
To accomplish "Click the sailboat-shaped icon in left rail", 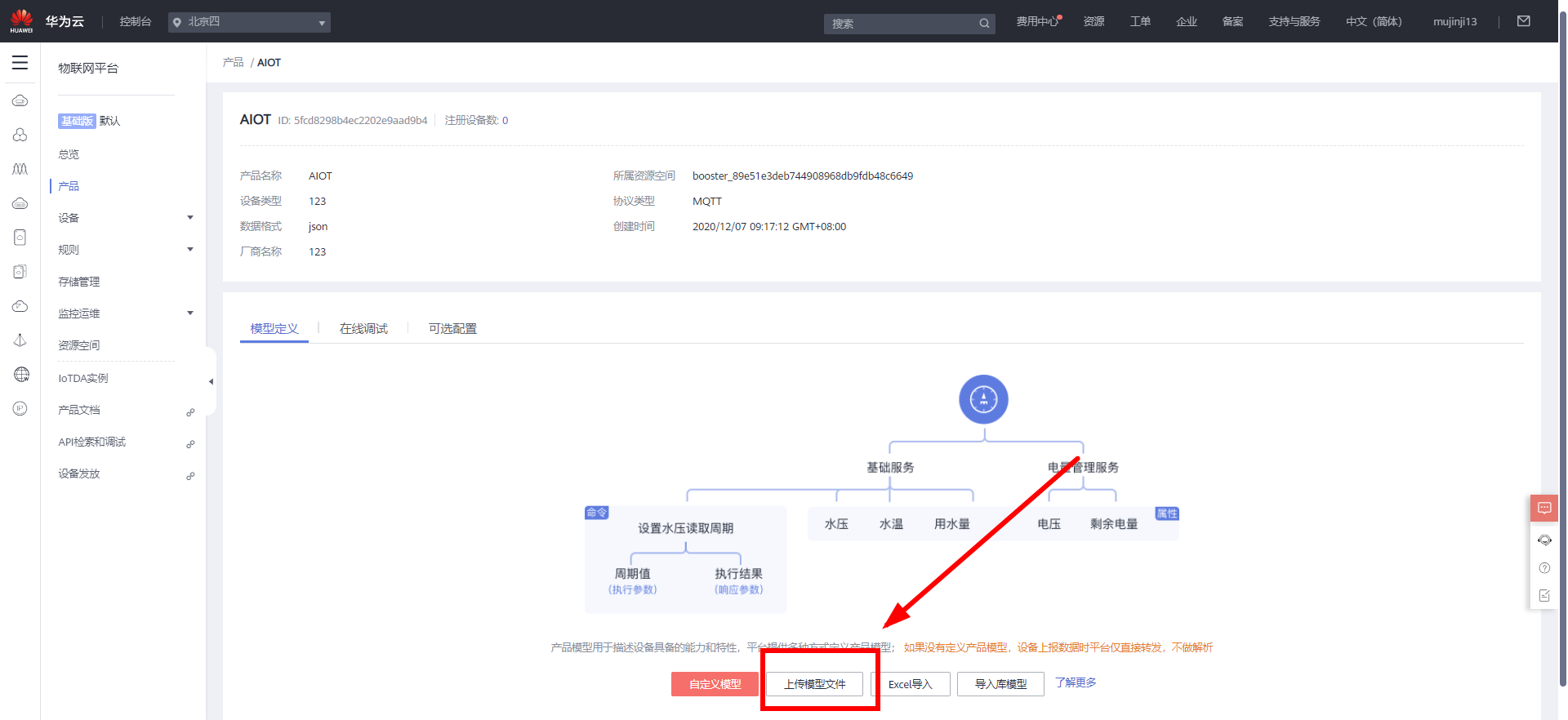I will (20, 340).
